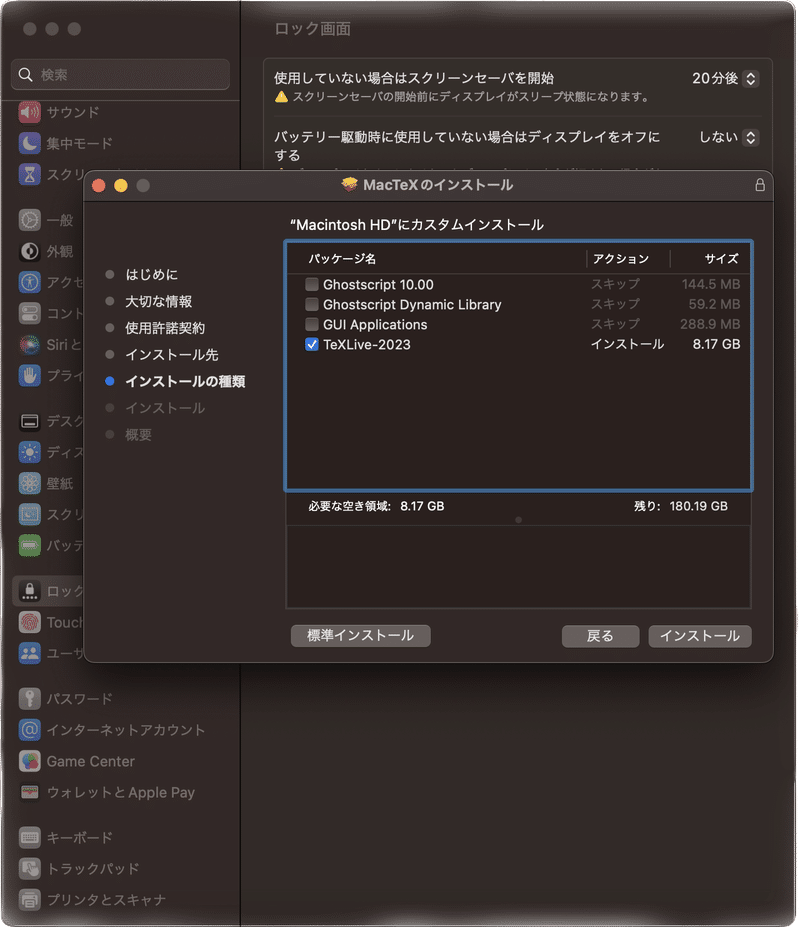Click the Keyboard icon in sidebar
Viewport: 800px width, 927px height.
point(30,837)
